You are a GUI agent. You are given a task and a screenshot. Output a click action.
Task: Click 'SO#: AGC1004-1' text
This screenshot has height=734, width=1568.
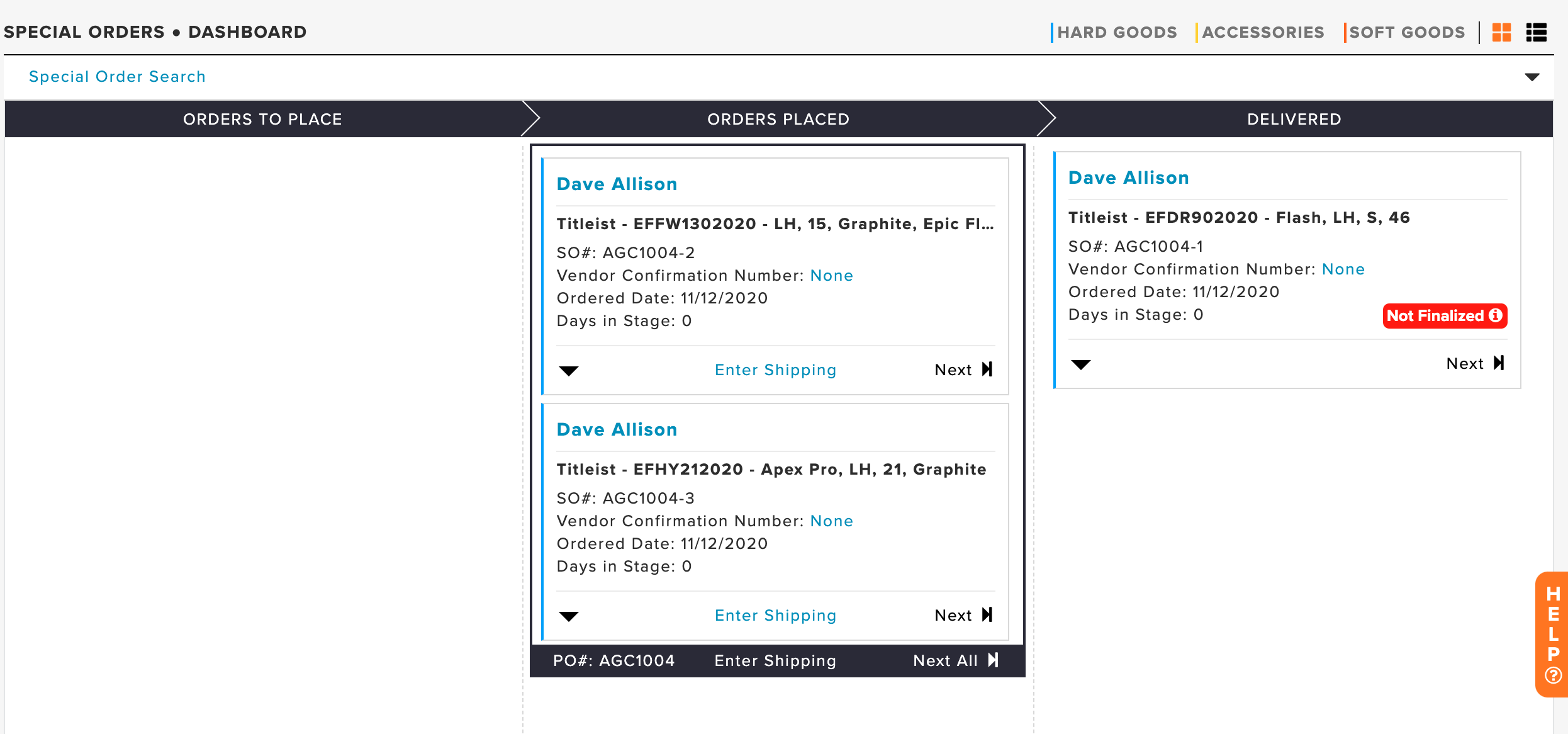1136,246
